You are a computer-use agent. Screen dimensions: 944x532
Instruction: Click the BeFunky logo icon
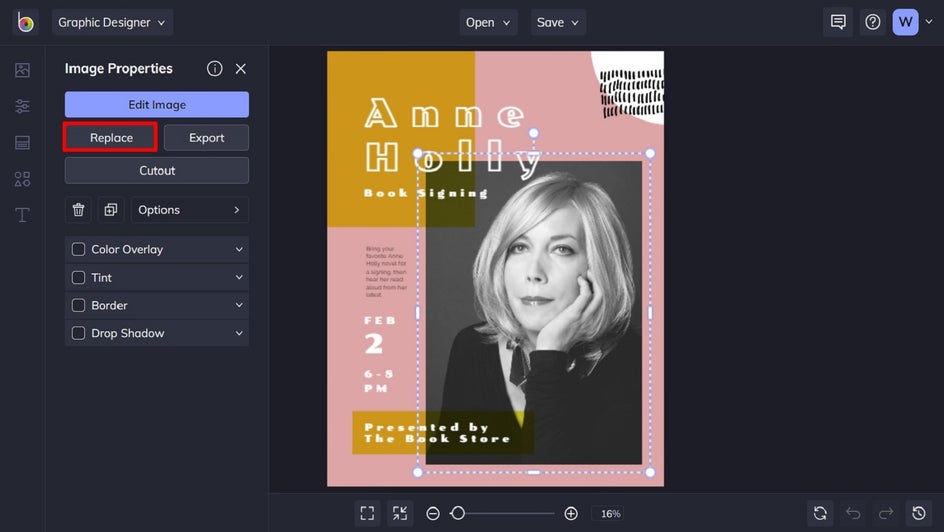pos(25,23)
